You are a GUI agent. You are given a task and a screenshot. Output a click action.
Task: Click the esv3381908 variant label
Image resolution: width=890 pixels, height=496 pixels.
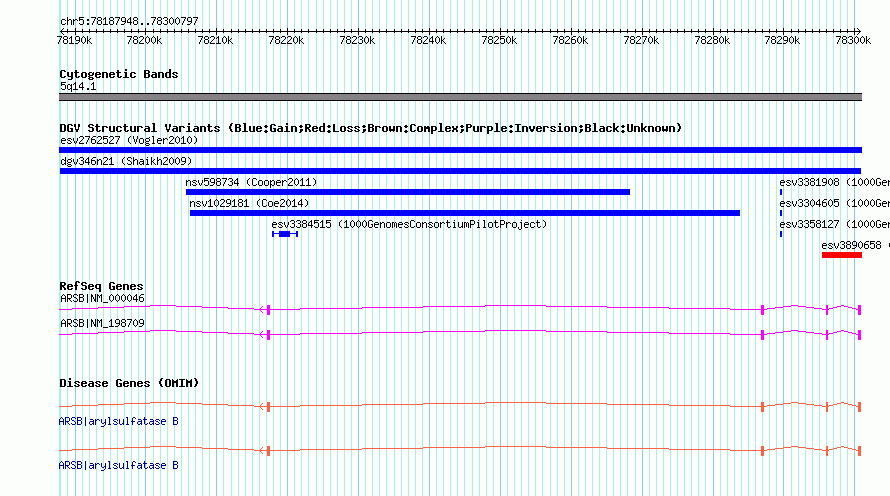click(x=834, y=182)
